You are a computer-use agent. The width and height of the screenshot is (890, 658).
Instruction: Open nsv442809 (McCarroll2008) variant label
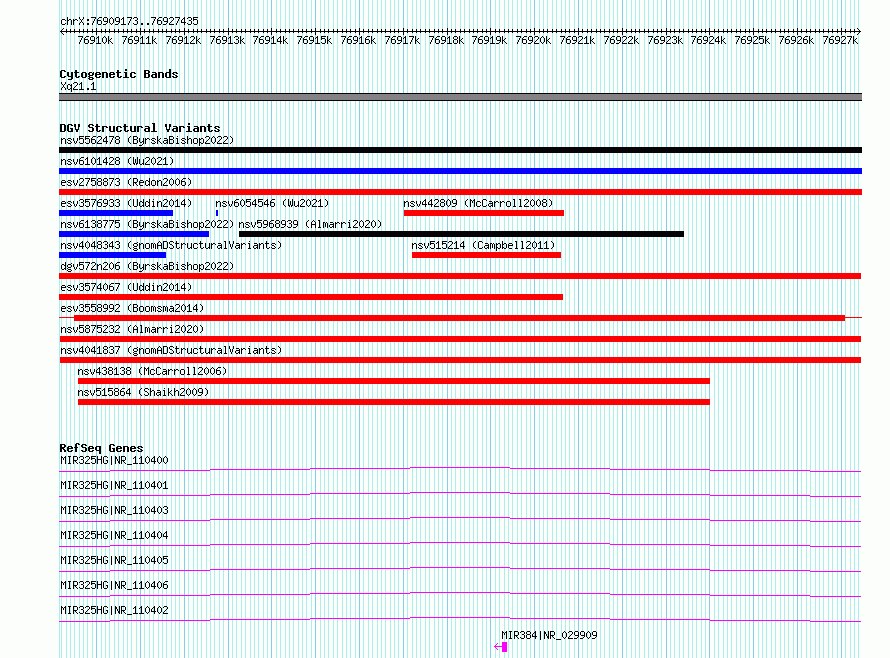(478, 203)
